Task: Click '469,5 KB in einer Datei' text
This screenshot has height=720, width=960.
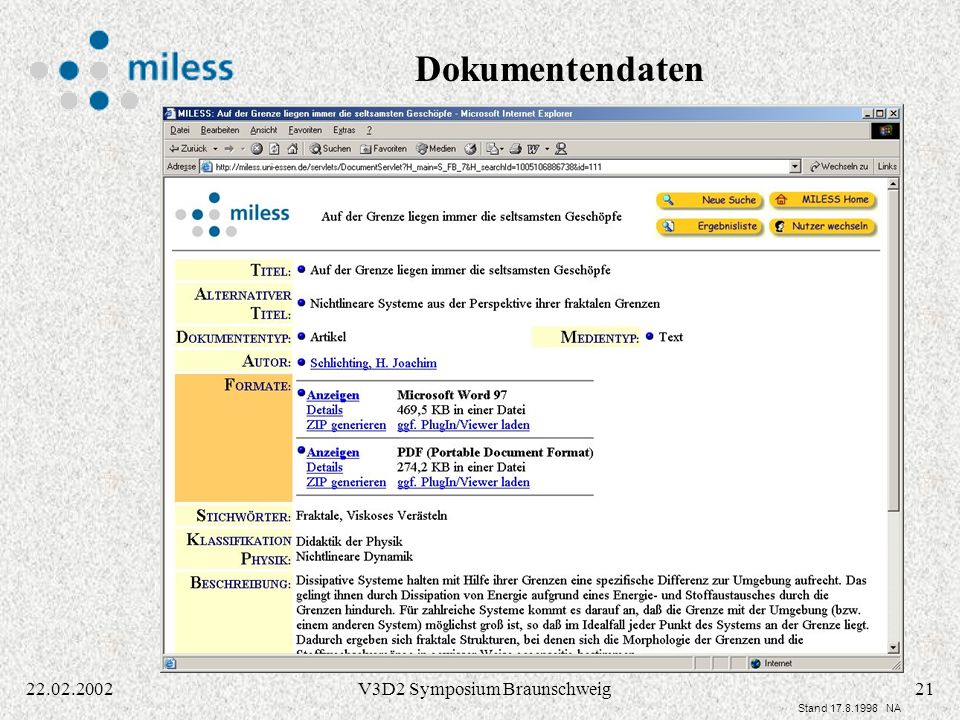Action: (x=461, y=410)
